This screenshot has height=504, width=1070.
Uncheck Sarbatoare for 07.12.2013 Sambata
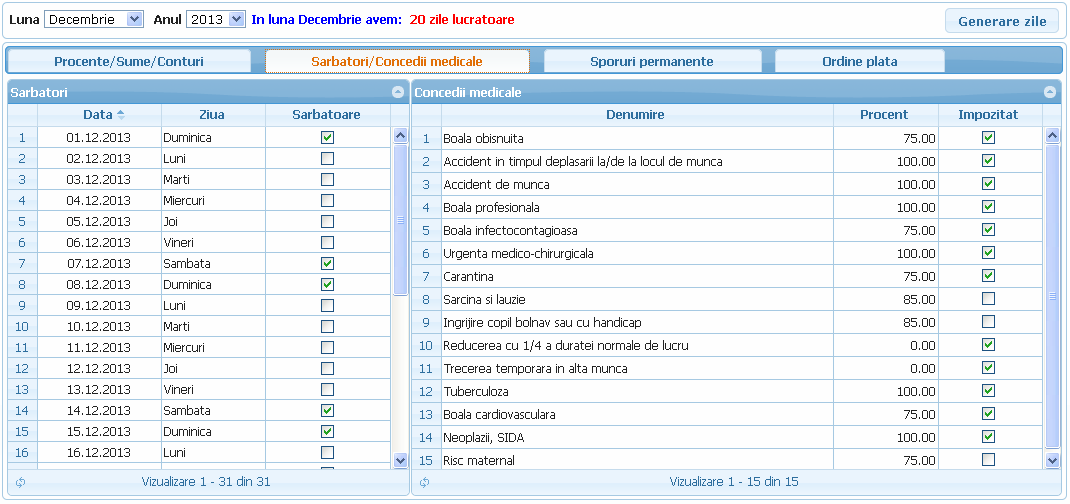pos(328,263)
